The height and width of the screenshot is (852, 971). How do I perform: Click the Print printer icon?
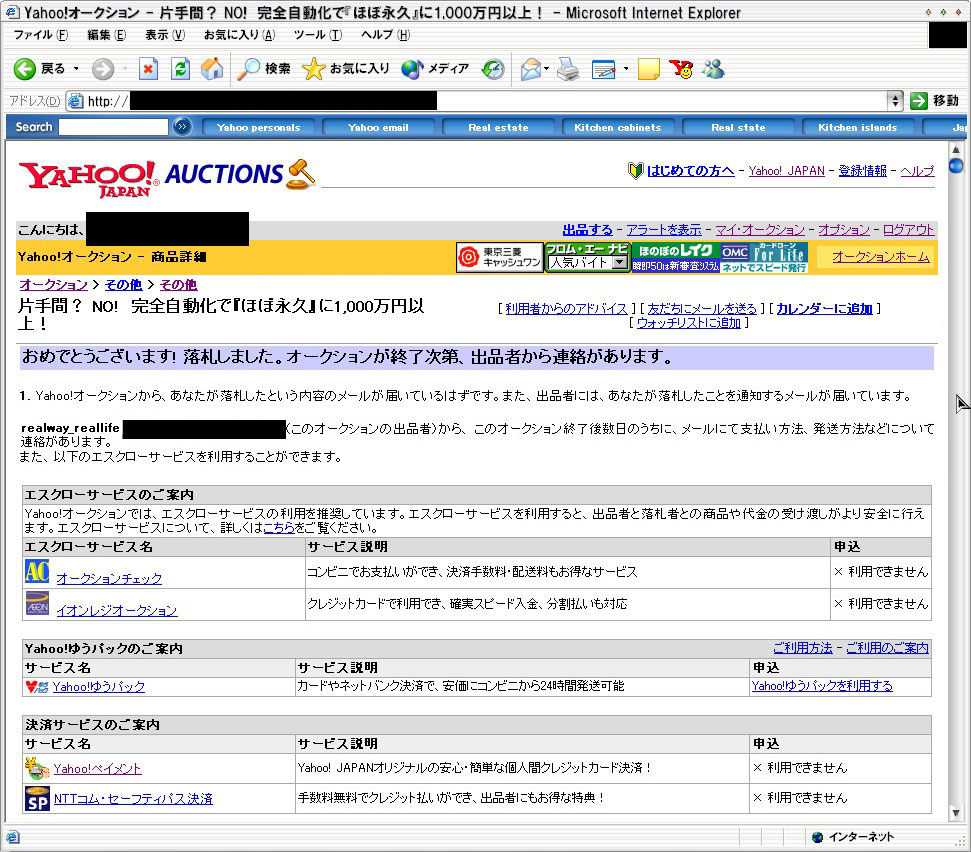click(568, 69)
